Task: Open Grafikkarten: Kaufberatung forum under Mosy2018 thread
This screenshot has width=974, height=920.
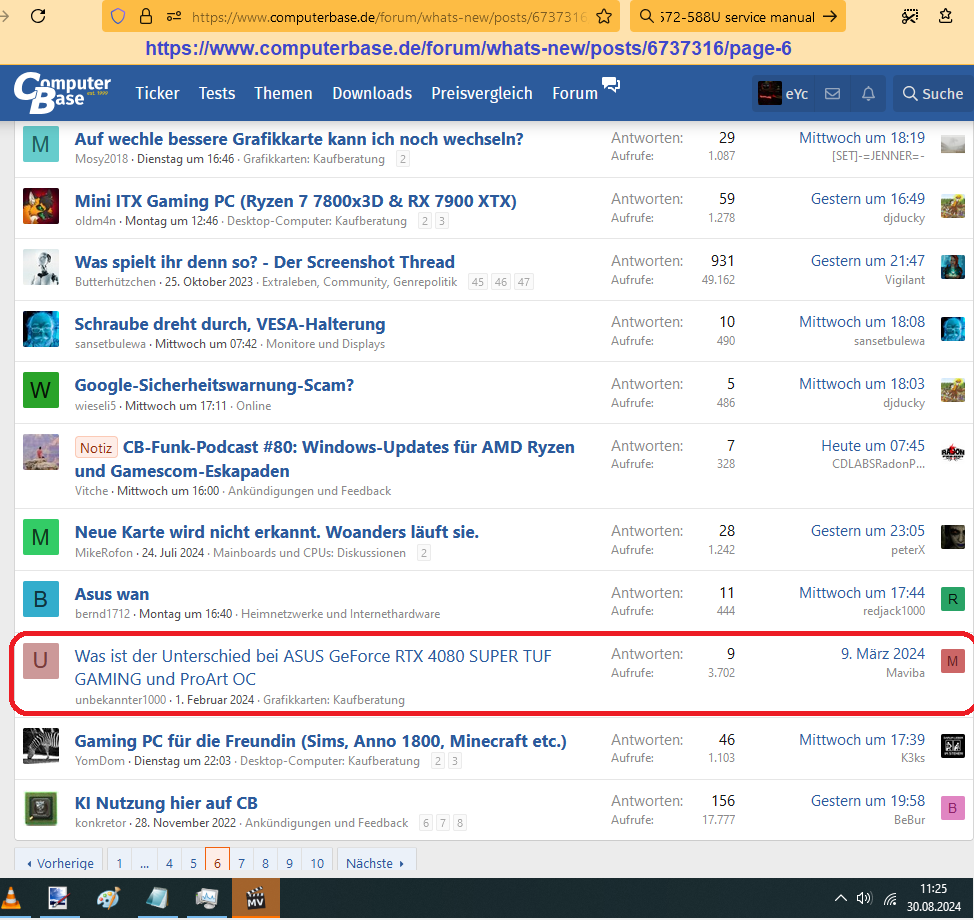Action: [x=314, y=159]
